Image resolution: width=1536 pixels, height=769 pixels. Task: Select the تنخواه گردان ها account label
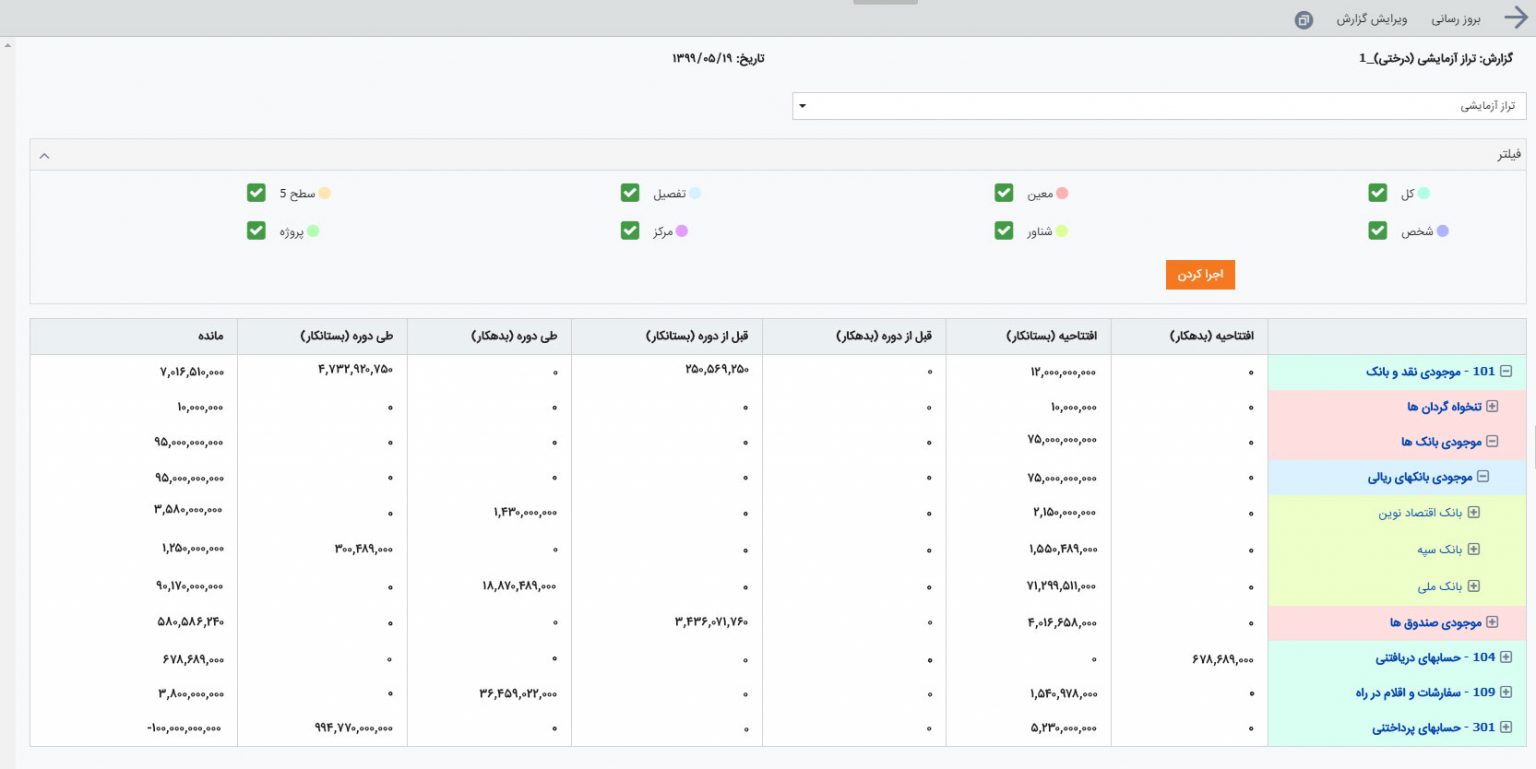tap(1444, 406)
